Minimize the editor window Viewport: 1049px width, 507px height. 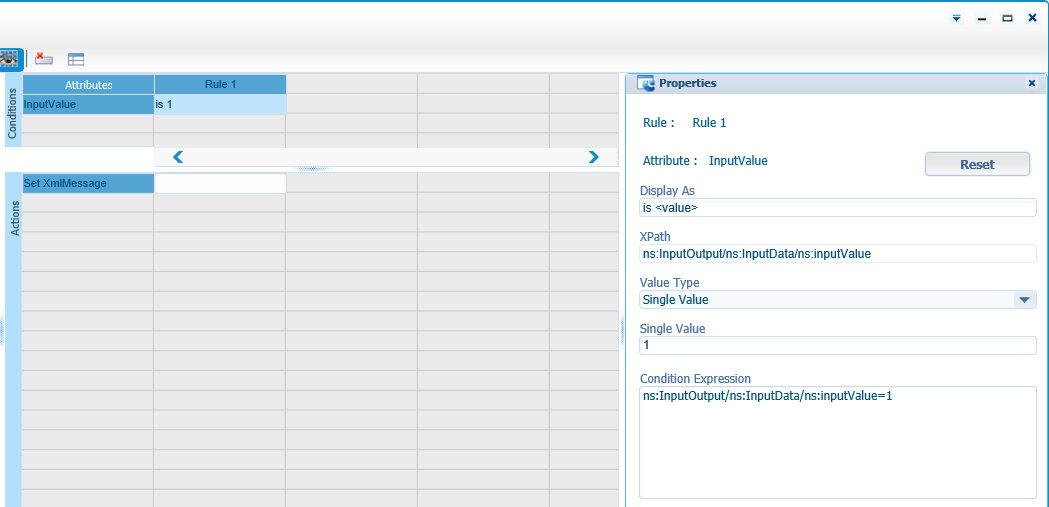point(982,18)
